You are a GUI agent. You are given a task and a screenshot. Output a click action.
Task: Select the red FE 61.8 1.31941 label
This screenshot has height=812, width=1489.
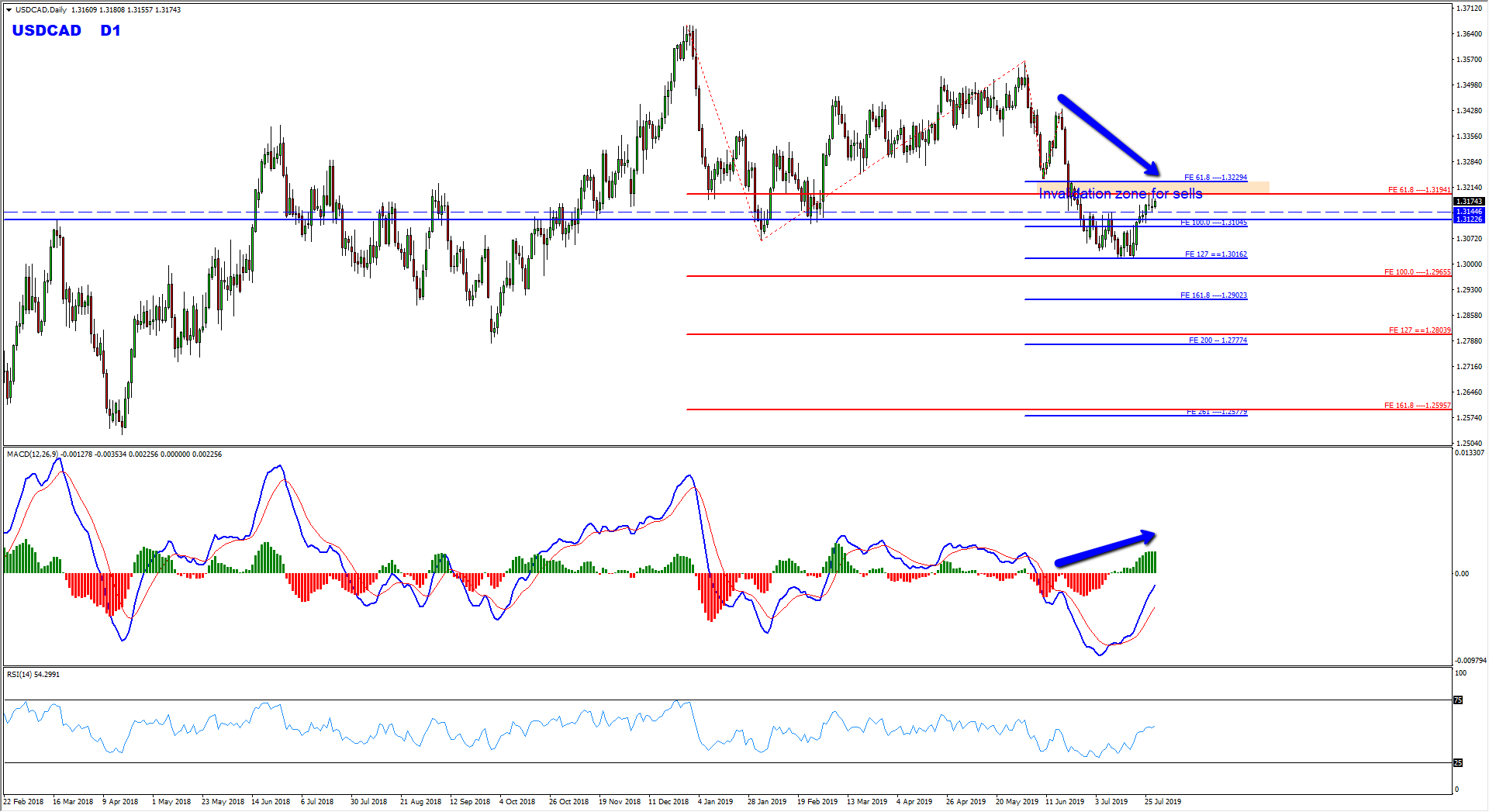coord(1418,190)
